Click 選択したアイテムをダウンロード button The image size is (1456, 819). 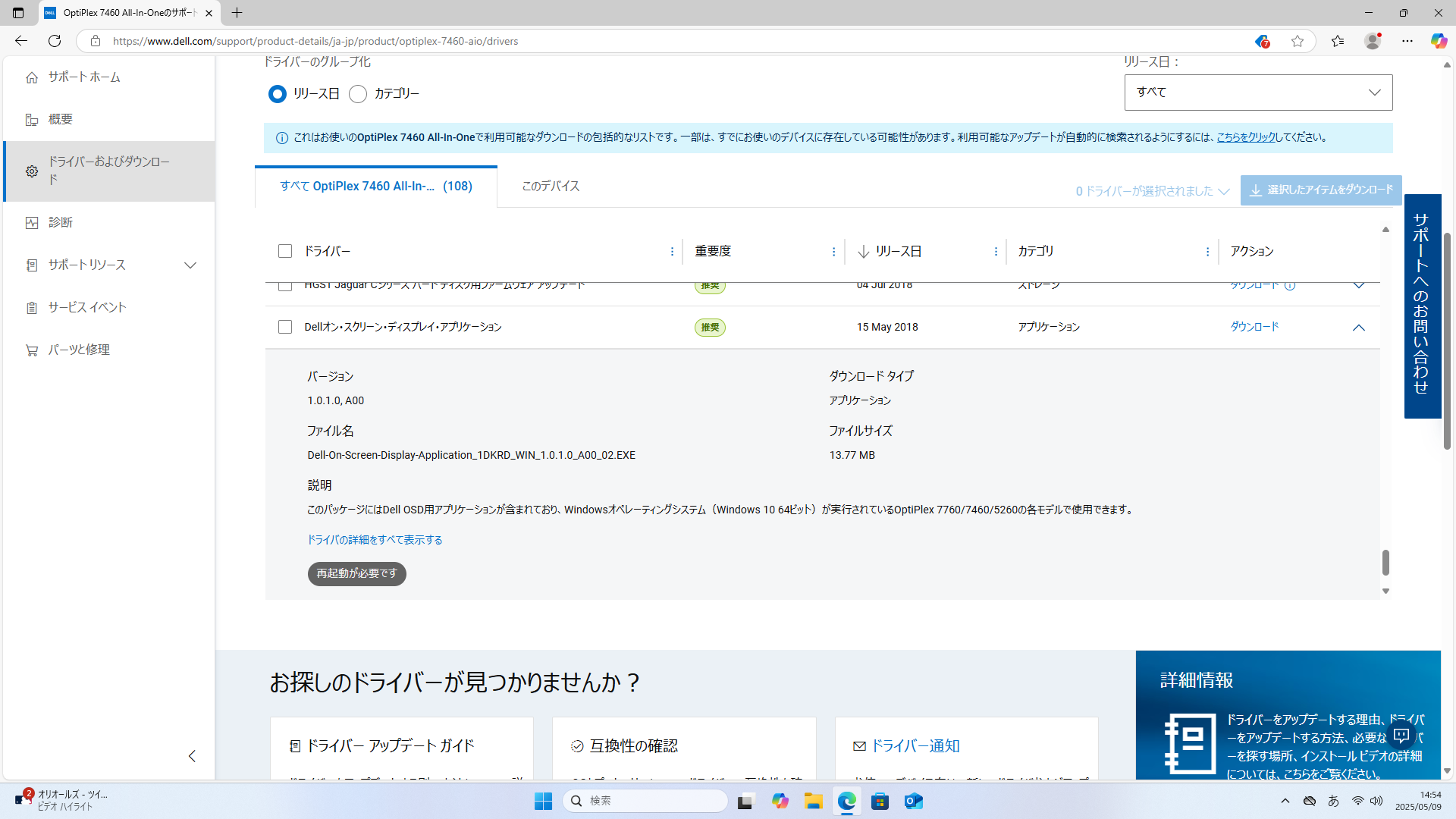click(x=1321, y=190)
